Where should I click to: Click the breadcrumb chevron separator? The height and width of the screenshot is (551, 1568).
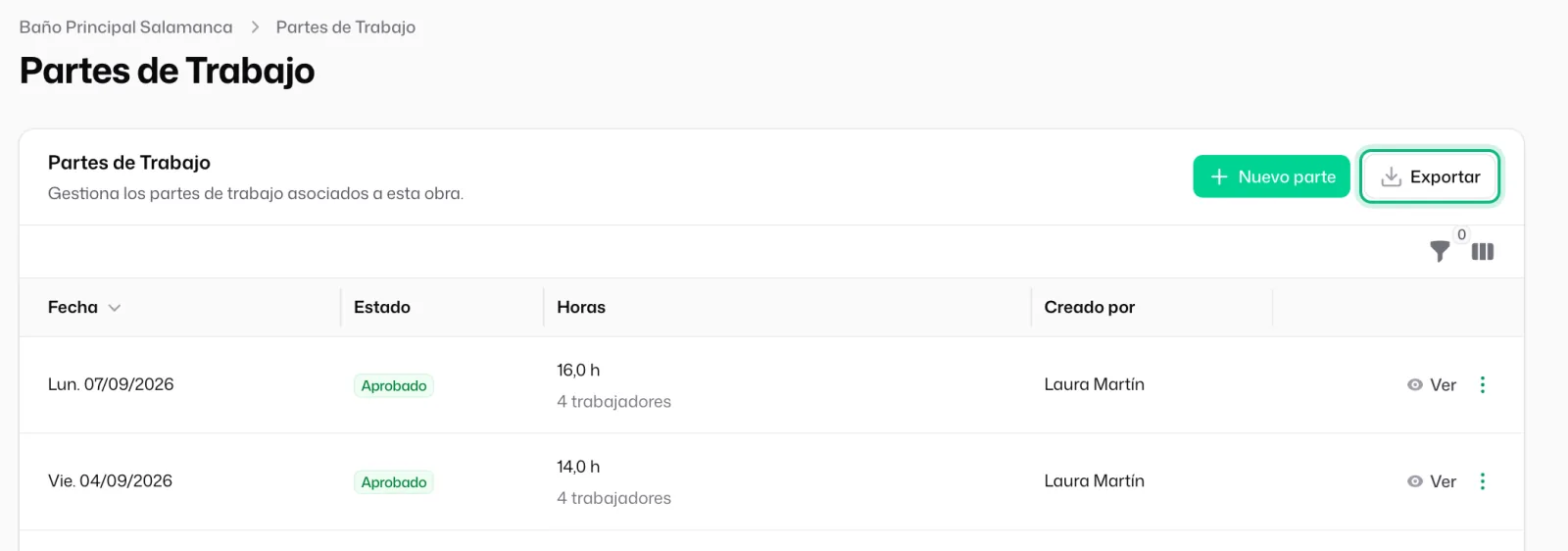255,27
